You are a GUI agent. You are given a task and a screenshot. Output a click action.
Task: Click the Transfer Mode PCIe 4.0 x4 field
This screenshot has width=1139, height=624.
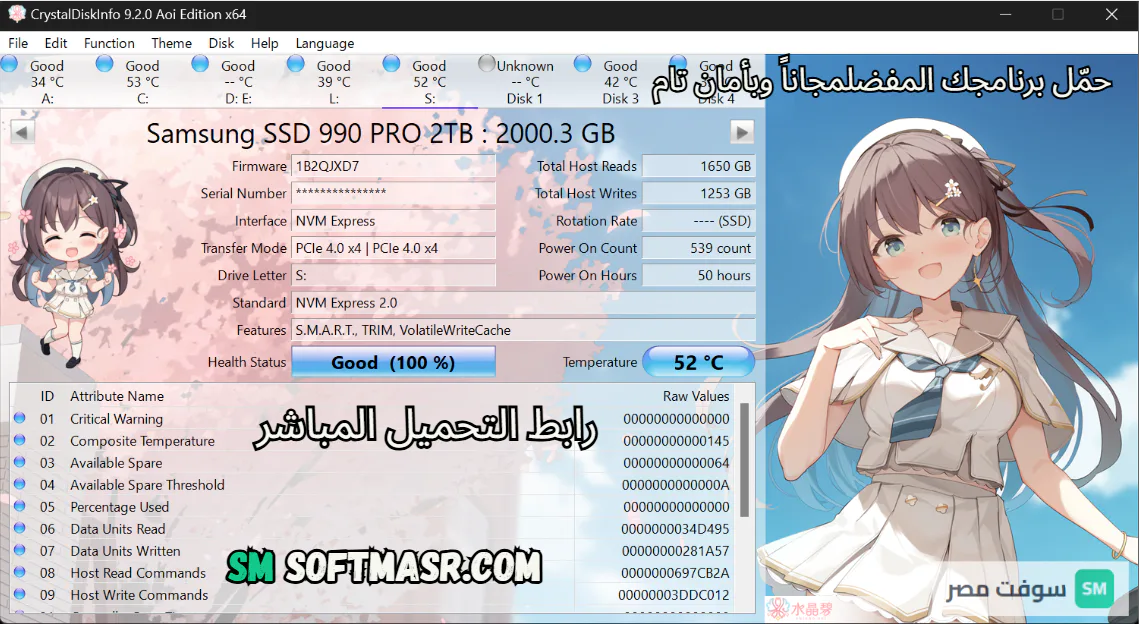pyautogui.click(x=393, y=248)
